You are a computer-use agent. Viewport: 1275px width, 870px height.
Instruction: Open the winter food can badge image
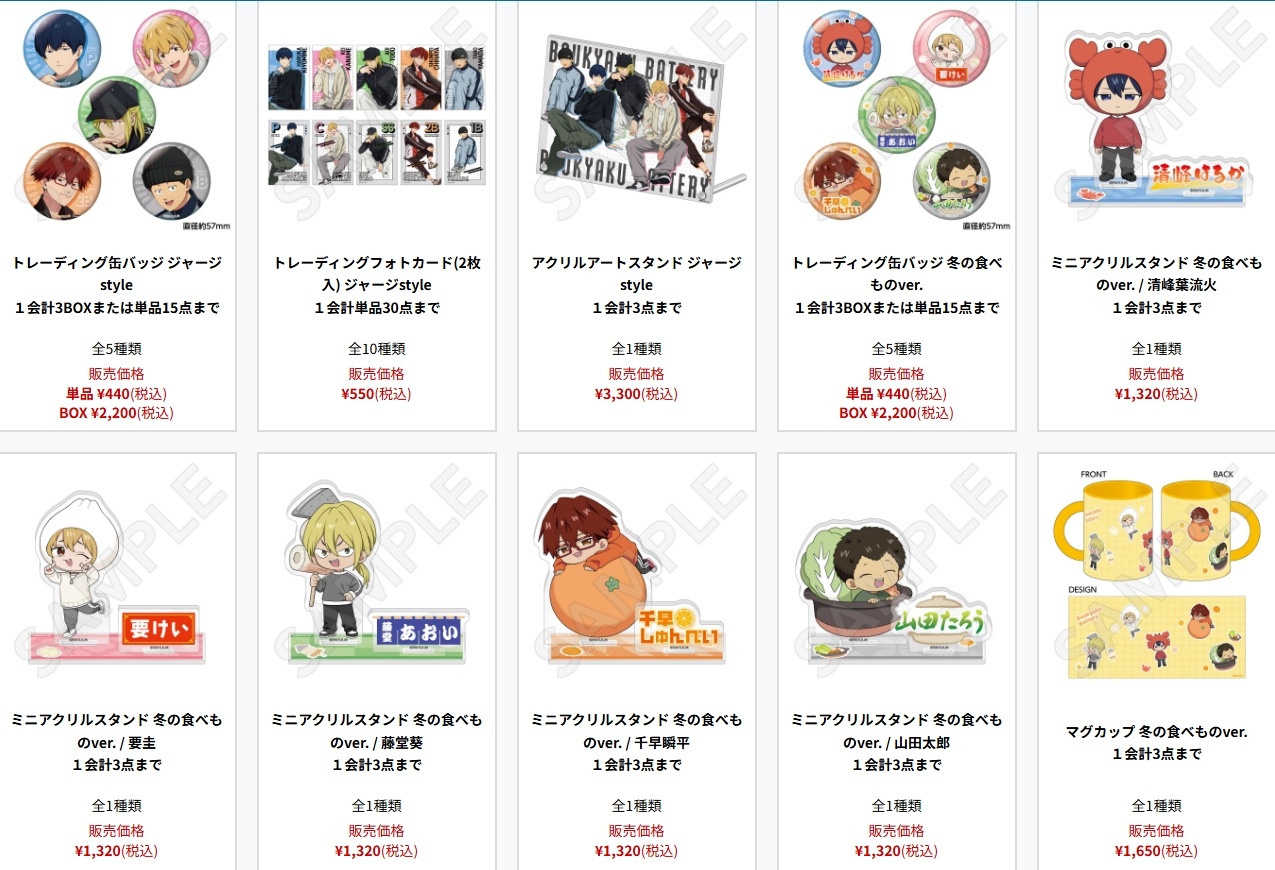pyautogui.click(x=897, y=118)
